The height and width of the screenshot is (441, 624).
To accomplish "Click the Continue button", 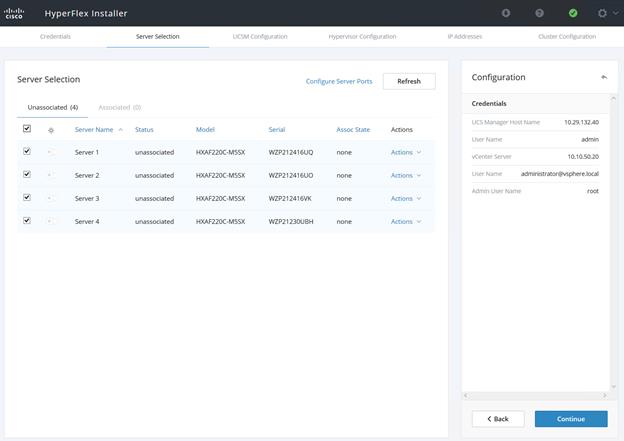I will click(x=571, y=419).
